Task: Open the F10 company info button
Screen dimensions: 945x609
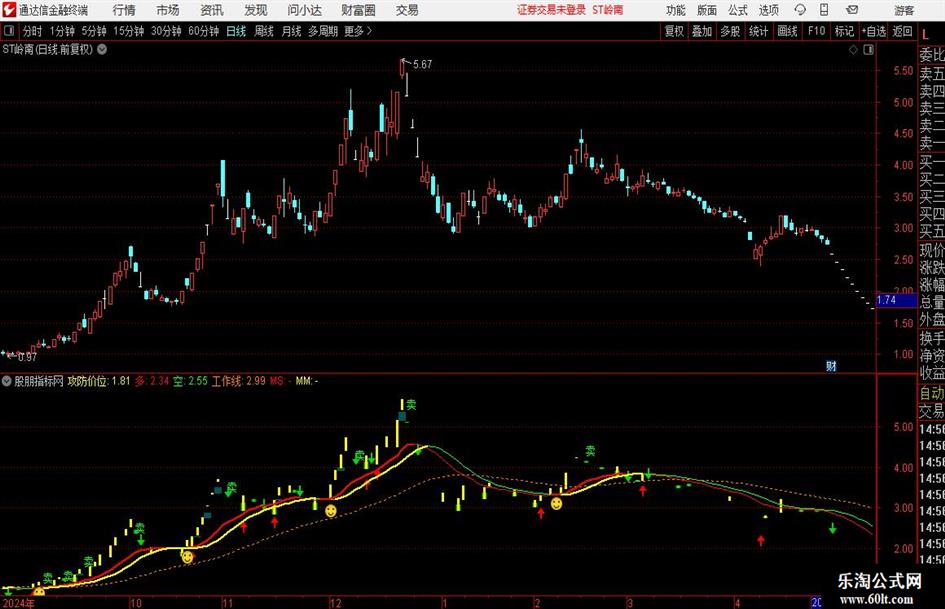Action: (x=816, y=31)
